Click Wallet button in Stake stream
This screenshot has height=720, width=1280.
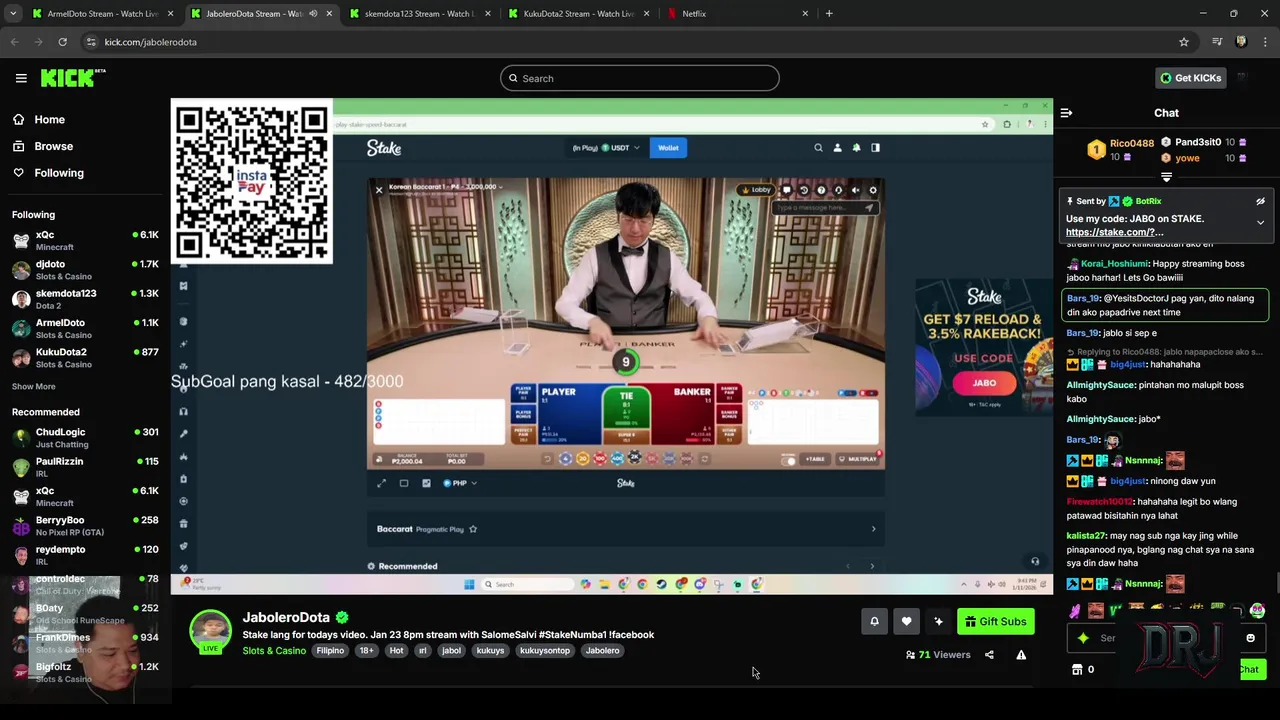pyautogui.click(x=668, y=148)
